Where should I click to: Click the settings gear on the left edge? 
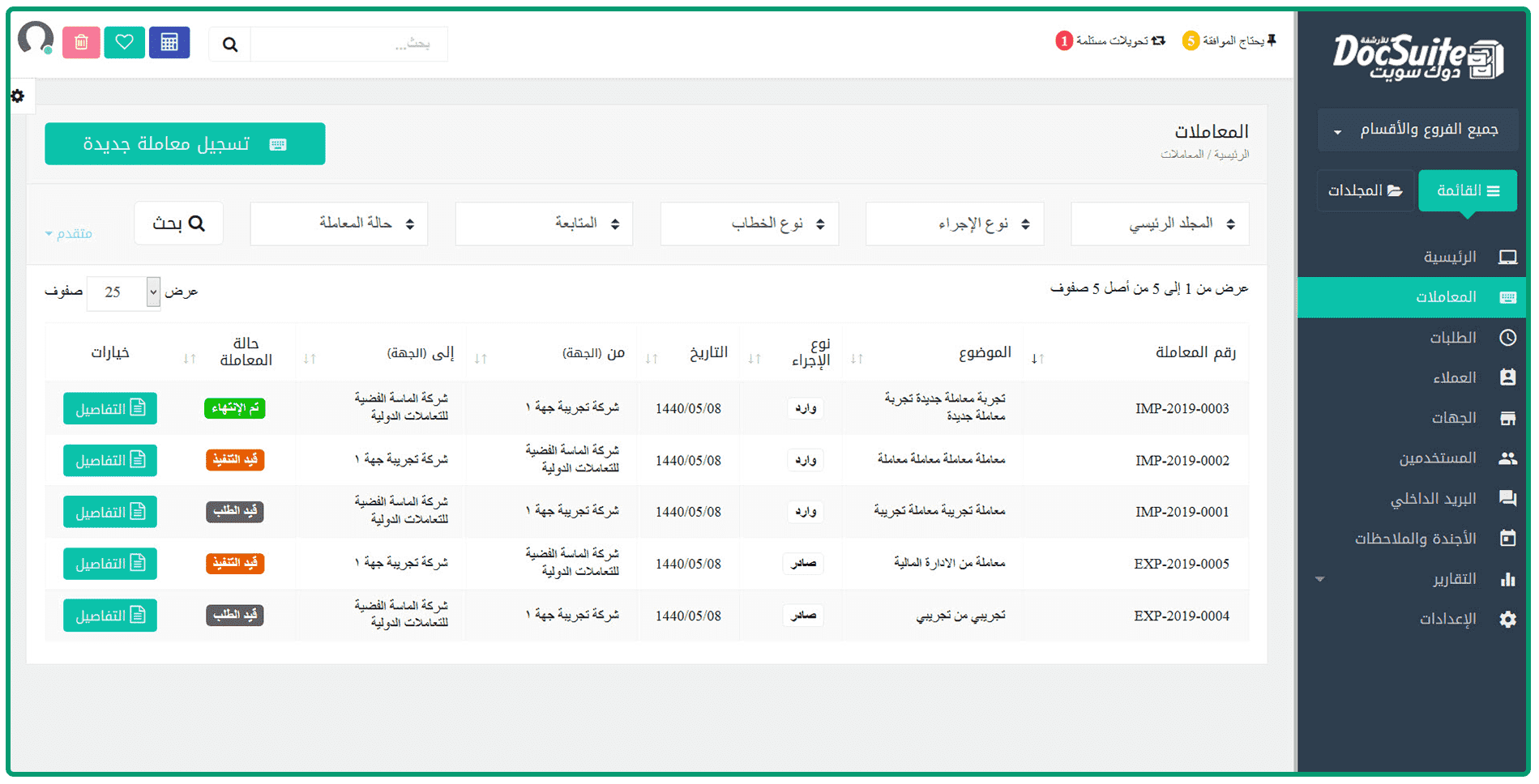tap(18, 96)
